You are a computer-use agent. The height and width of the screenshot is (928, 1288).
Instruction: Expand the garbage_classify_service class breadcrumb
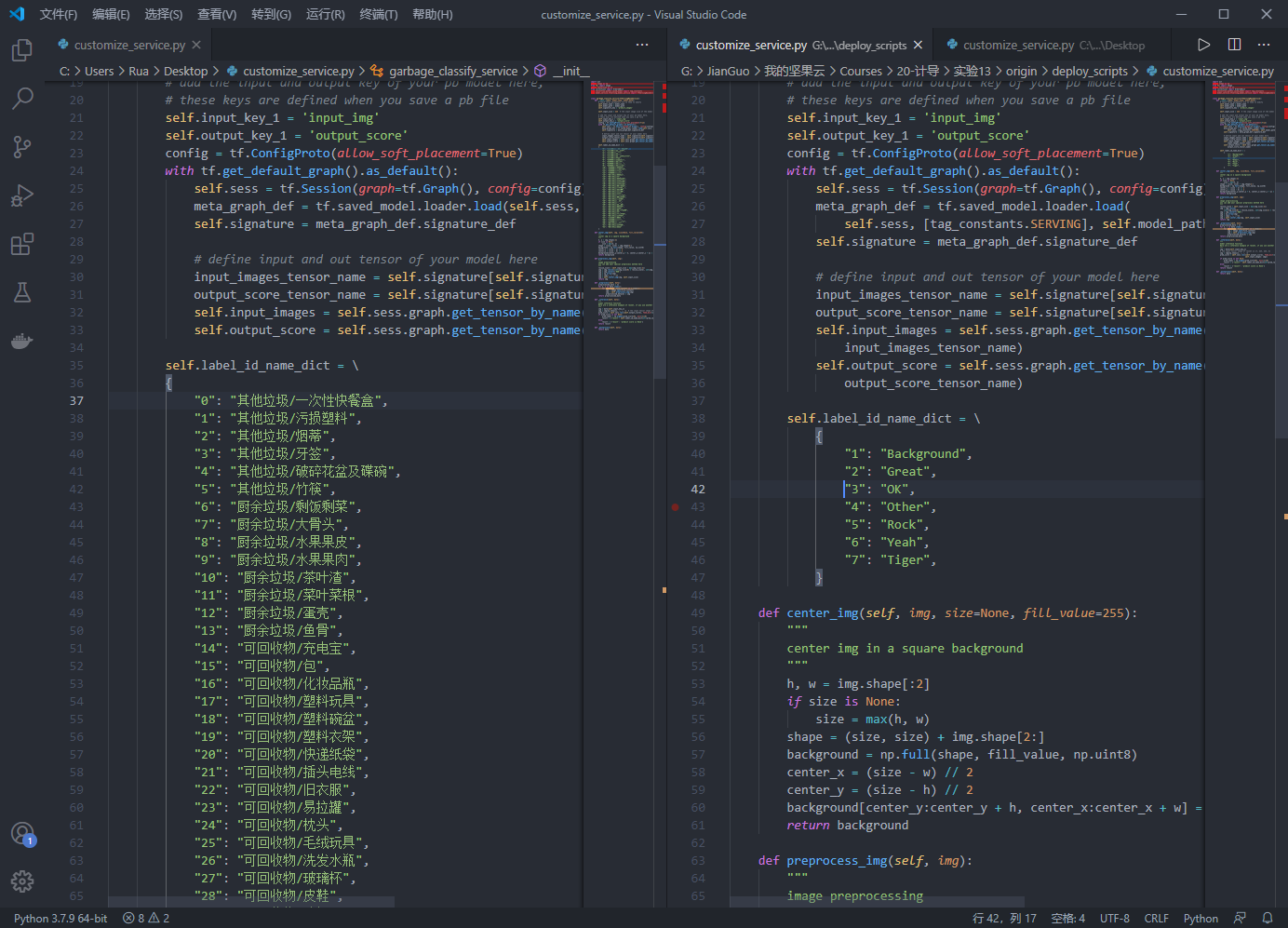pos(444,71)
